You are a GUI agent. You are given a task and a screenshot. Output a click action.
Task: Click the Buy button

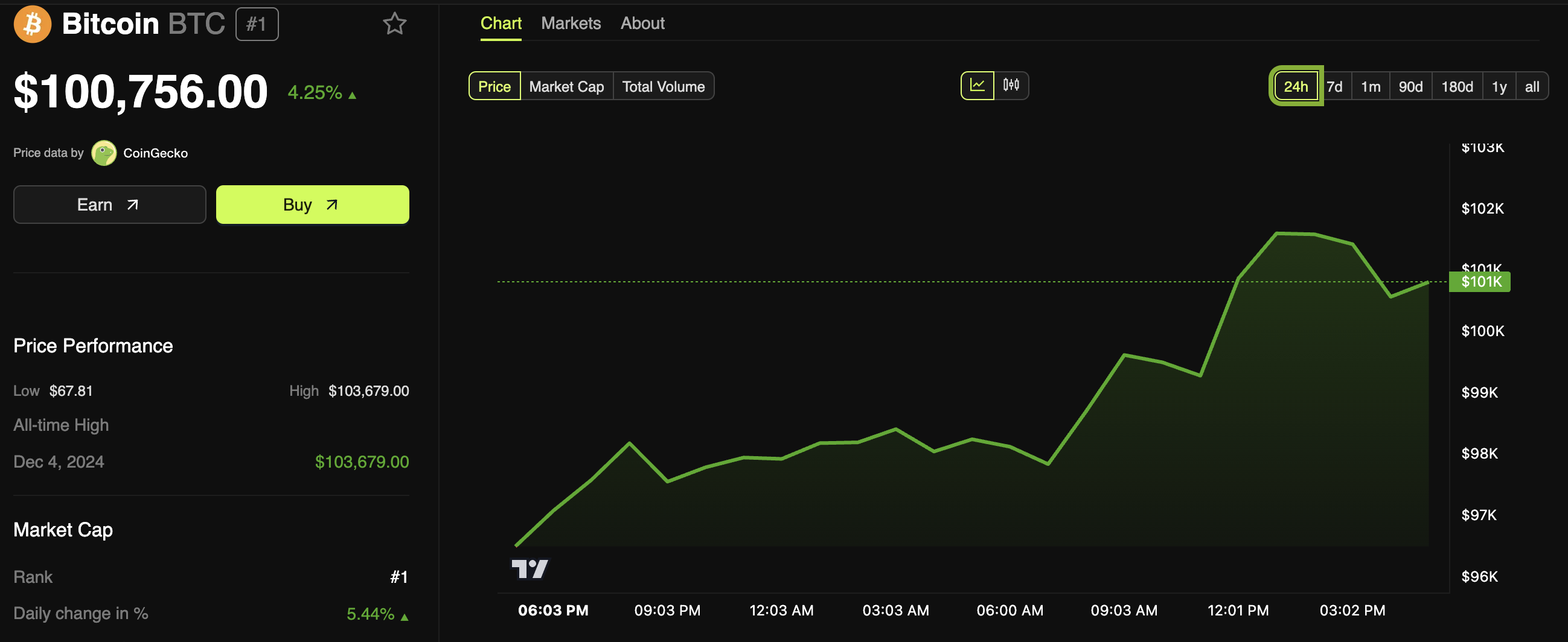coord(312,205)
